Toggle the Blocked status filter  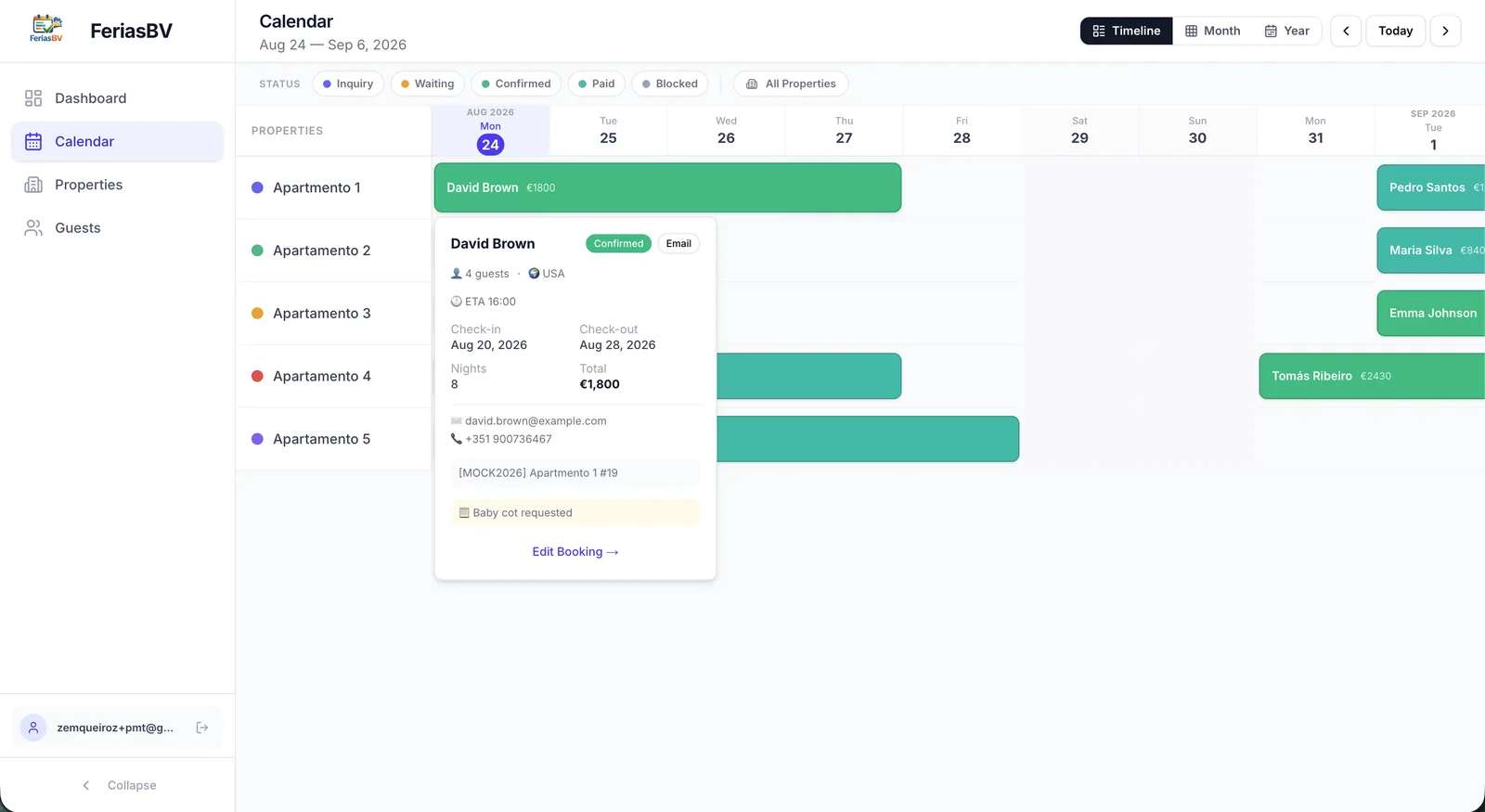(670, 84)
